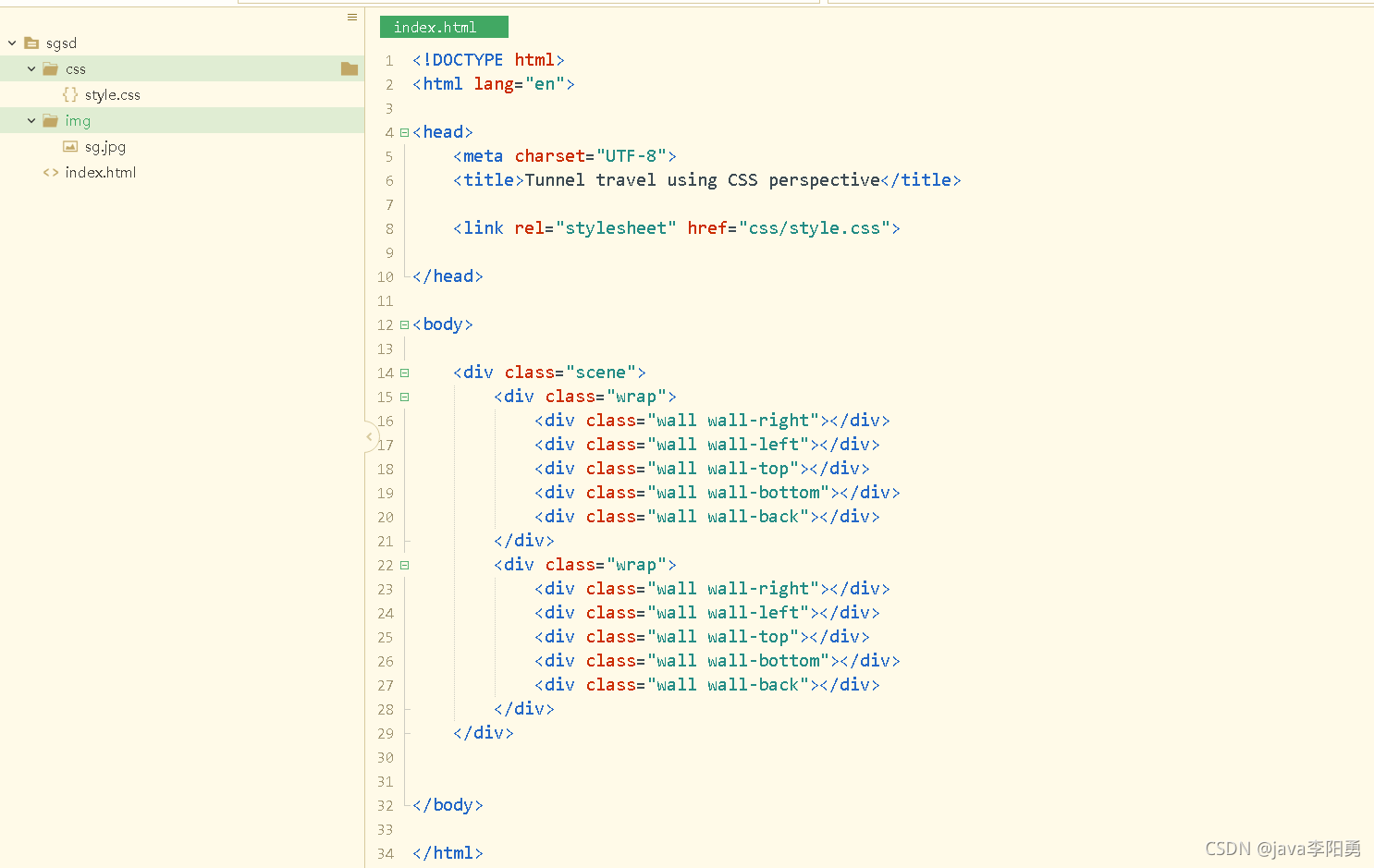Fold the first wrap div at line 15
This screenshot has width=1374, height=868.
tap(404, 397)
